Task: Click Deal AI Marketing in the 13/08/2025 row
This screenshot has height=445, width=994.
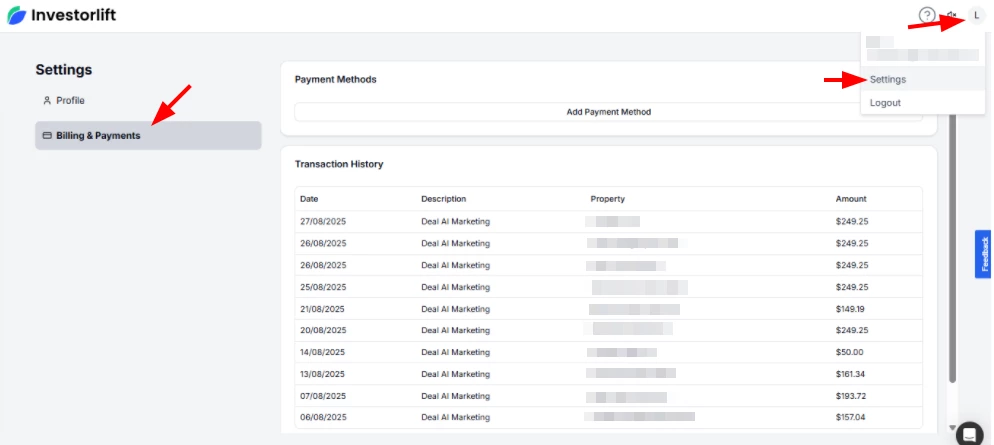Action: pos(456,374)
